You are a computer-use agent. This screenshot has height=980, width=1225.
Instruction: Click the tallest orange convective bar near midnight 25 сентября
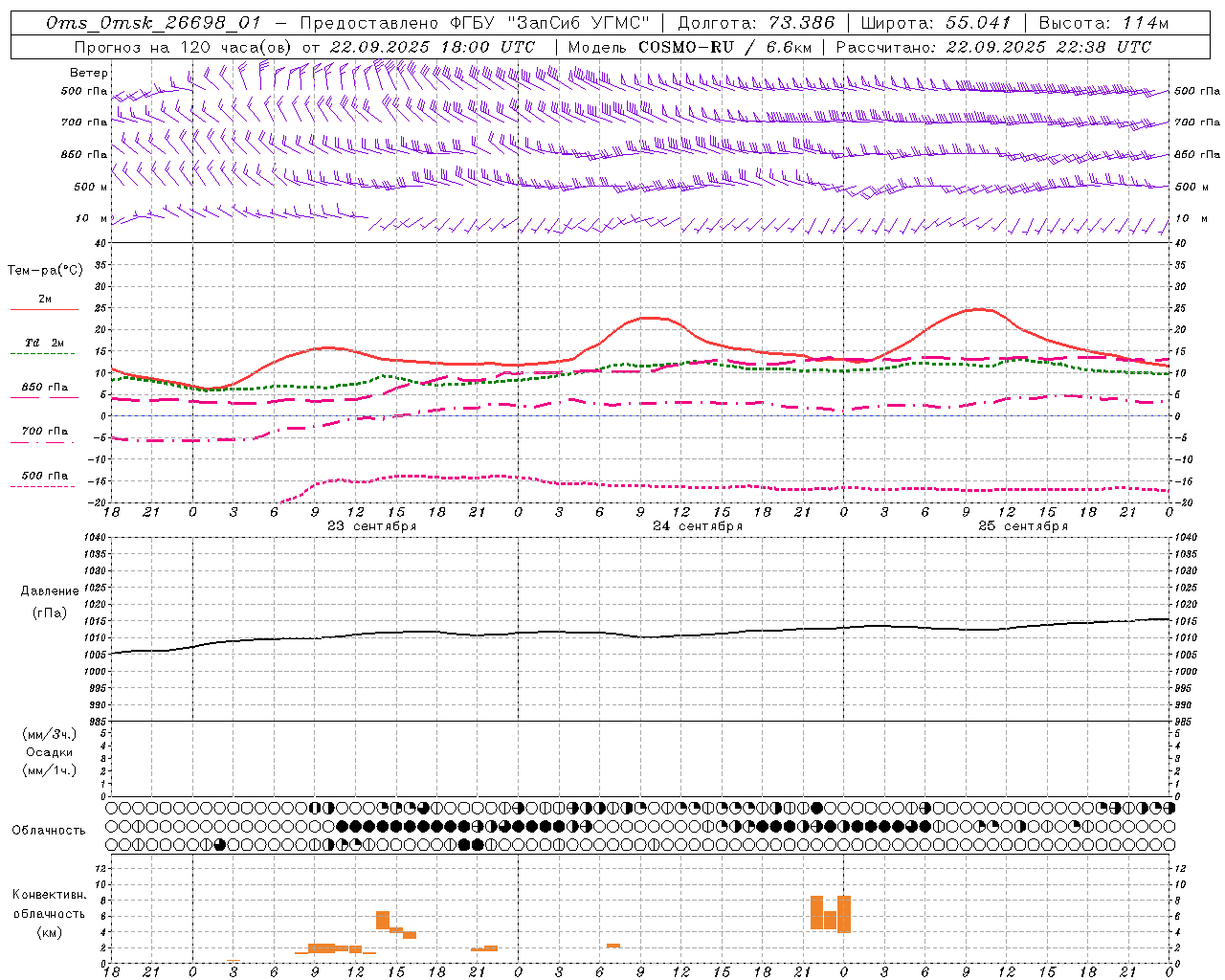844,914
